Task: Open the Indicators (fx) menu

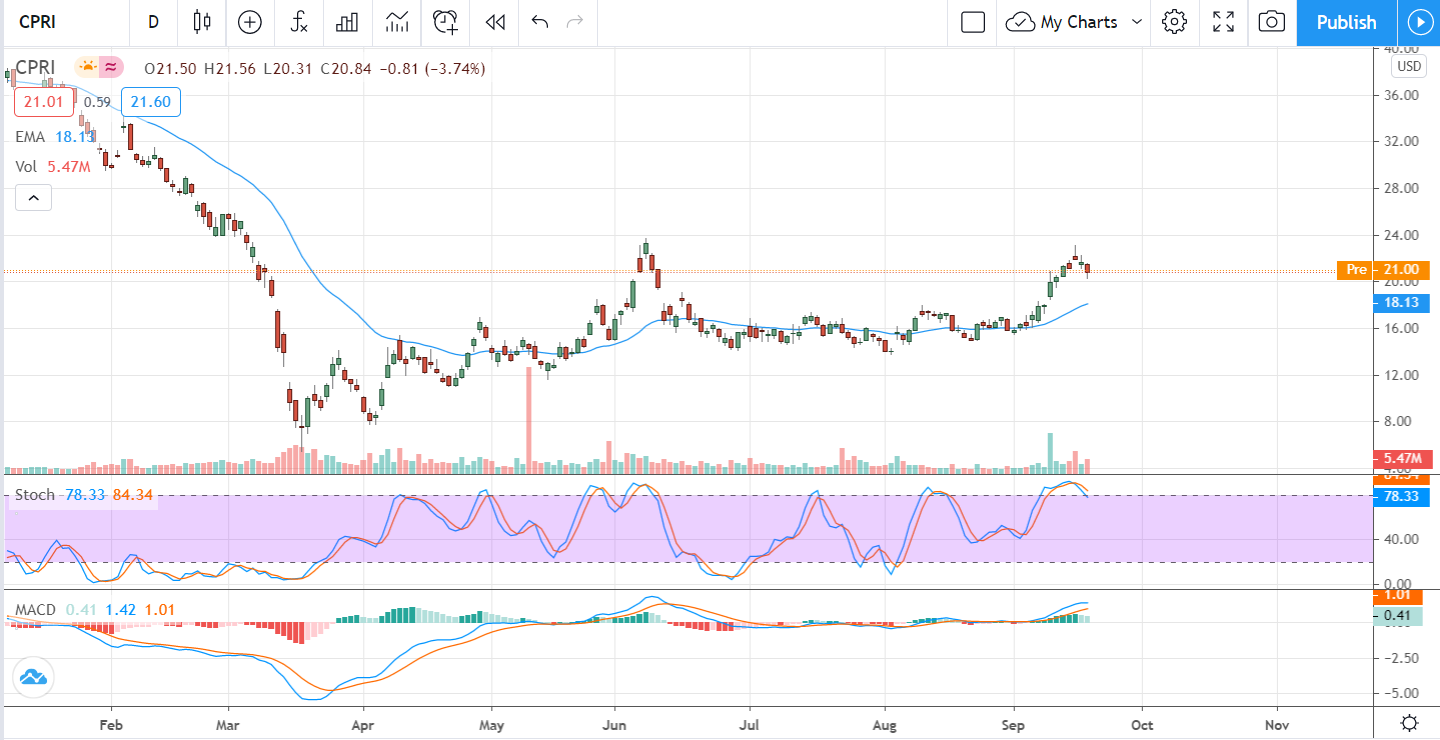Action: (x=299, y=22)
